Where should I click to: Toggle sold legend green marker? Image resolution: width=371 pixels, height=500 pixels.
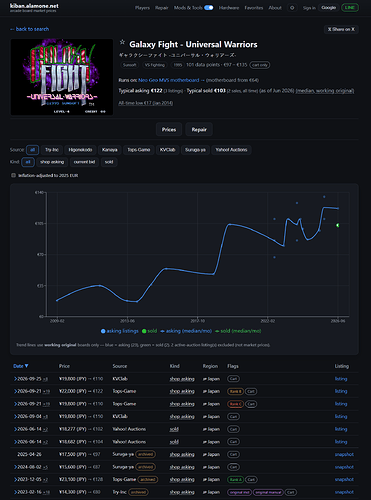pos(144,331)
